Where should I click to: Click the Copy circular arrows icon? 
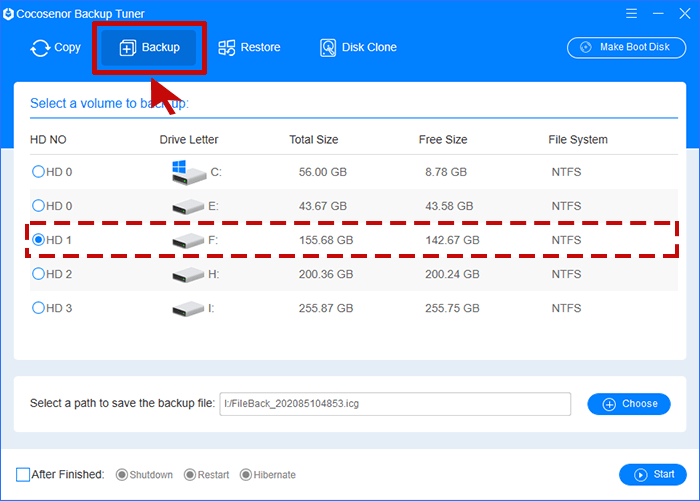[x=40, y=48]
